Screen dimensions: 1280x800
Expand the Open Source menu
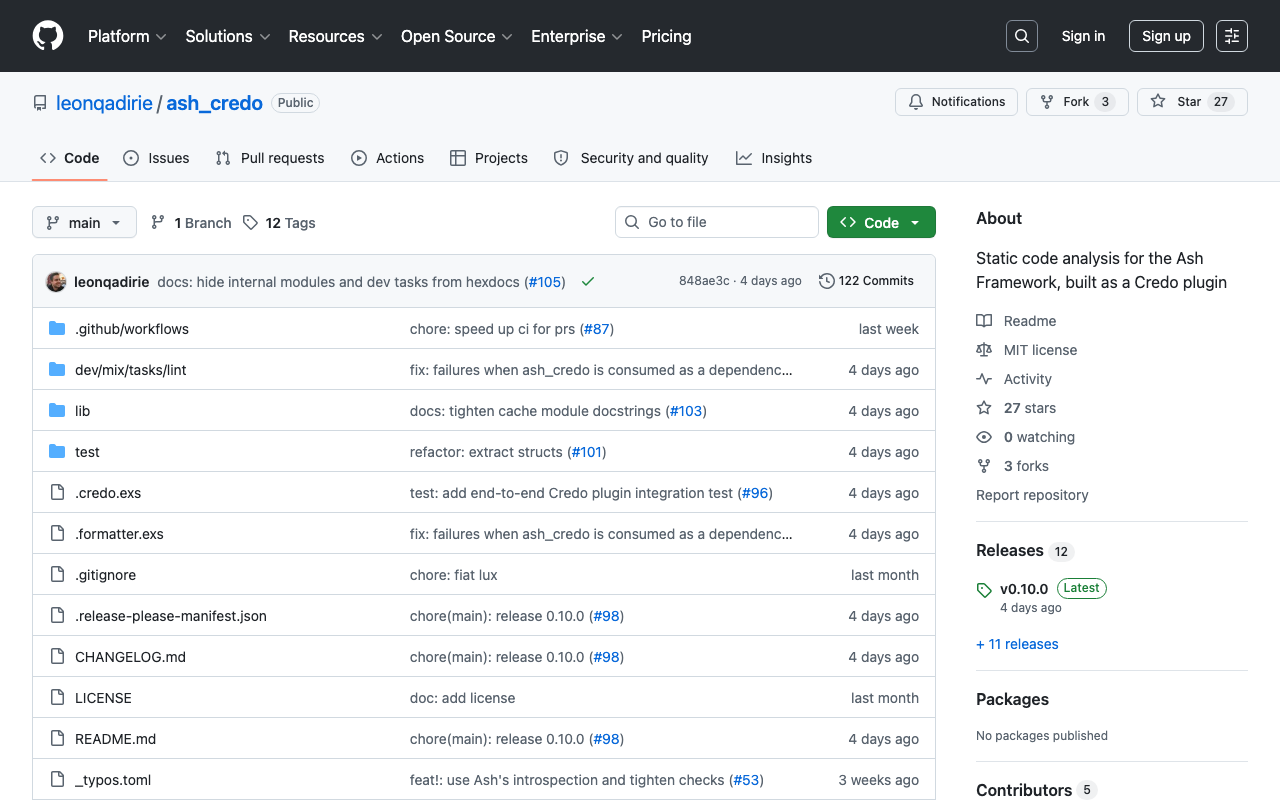457,36
